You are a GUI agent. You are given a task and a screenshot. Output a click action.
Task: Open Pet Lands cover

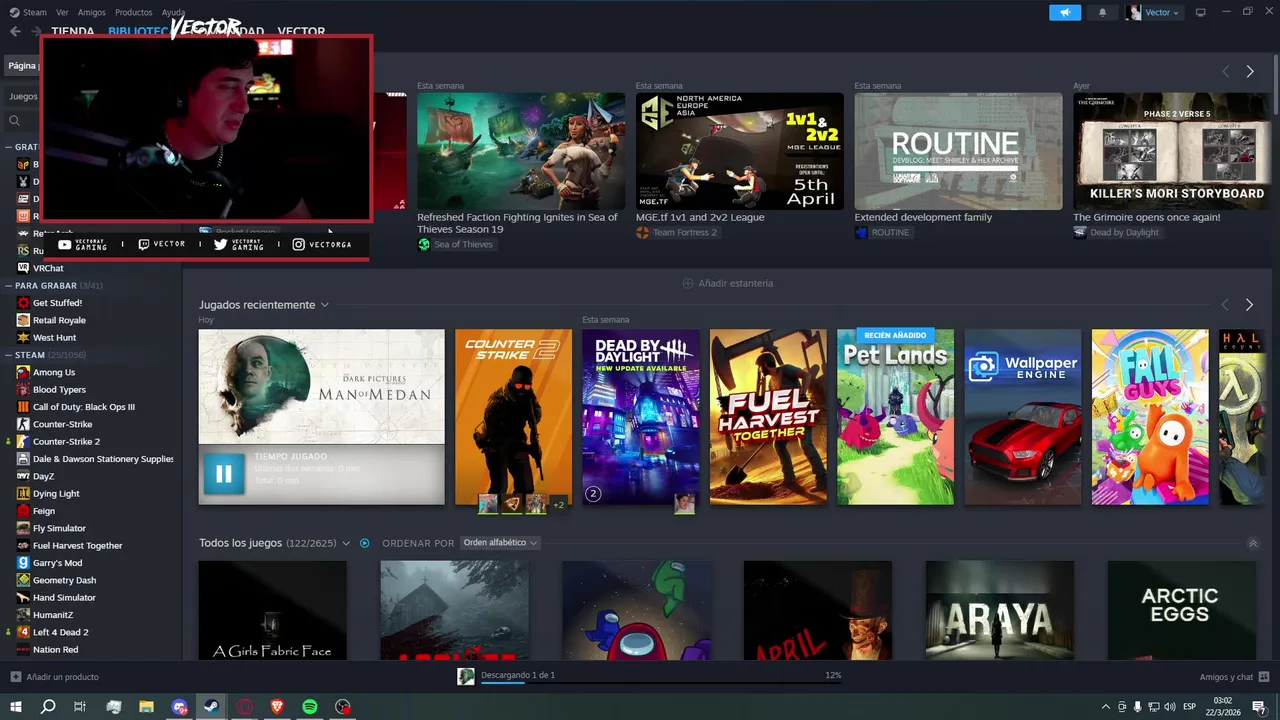(x=895, y=417)
